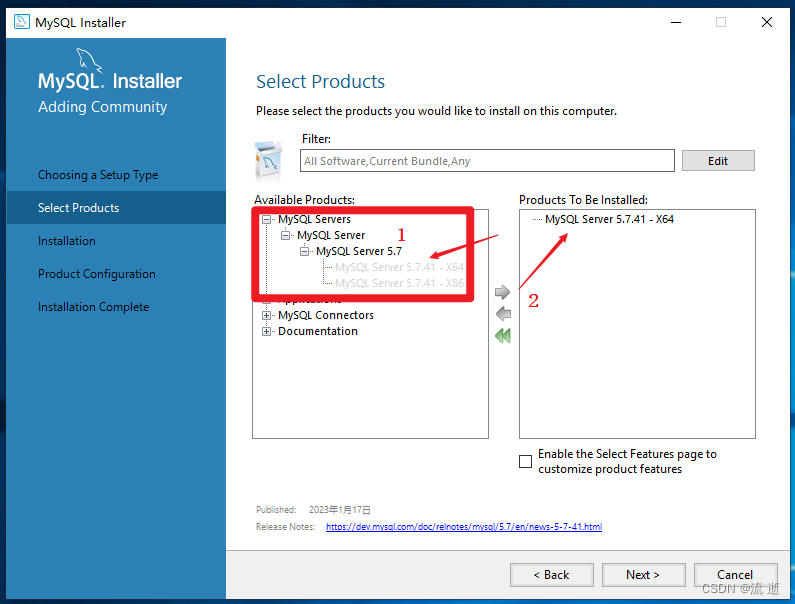Click the MySQL dolphin logo

click(x=89, y=60)
